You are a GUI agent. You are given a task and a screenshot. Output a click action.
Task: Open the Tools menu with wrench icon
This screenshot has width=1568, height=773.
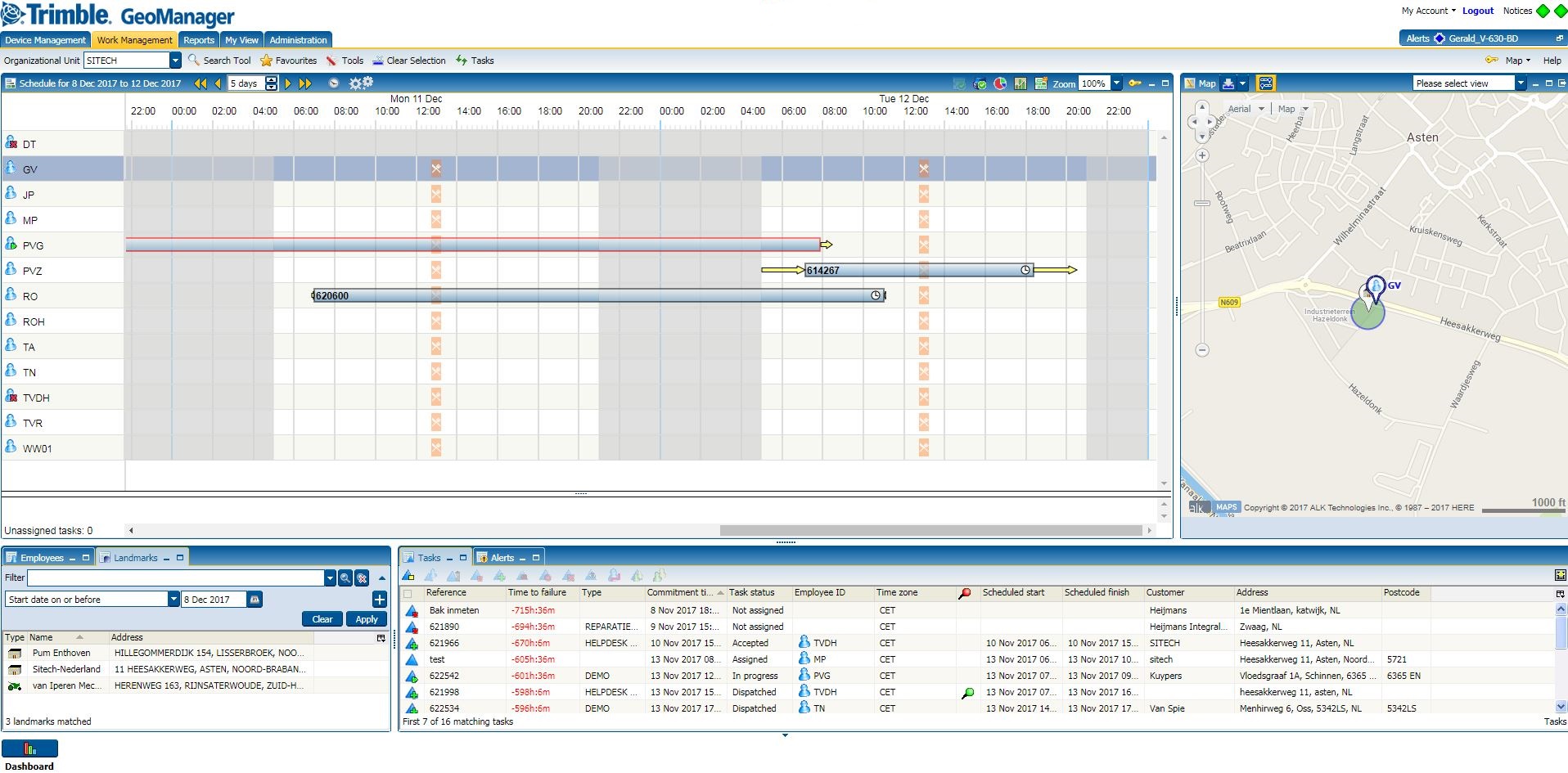click(346, 60)
